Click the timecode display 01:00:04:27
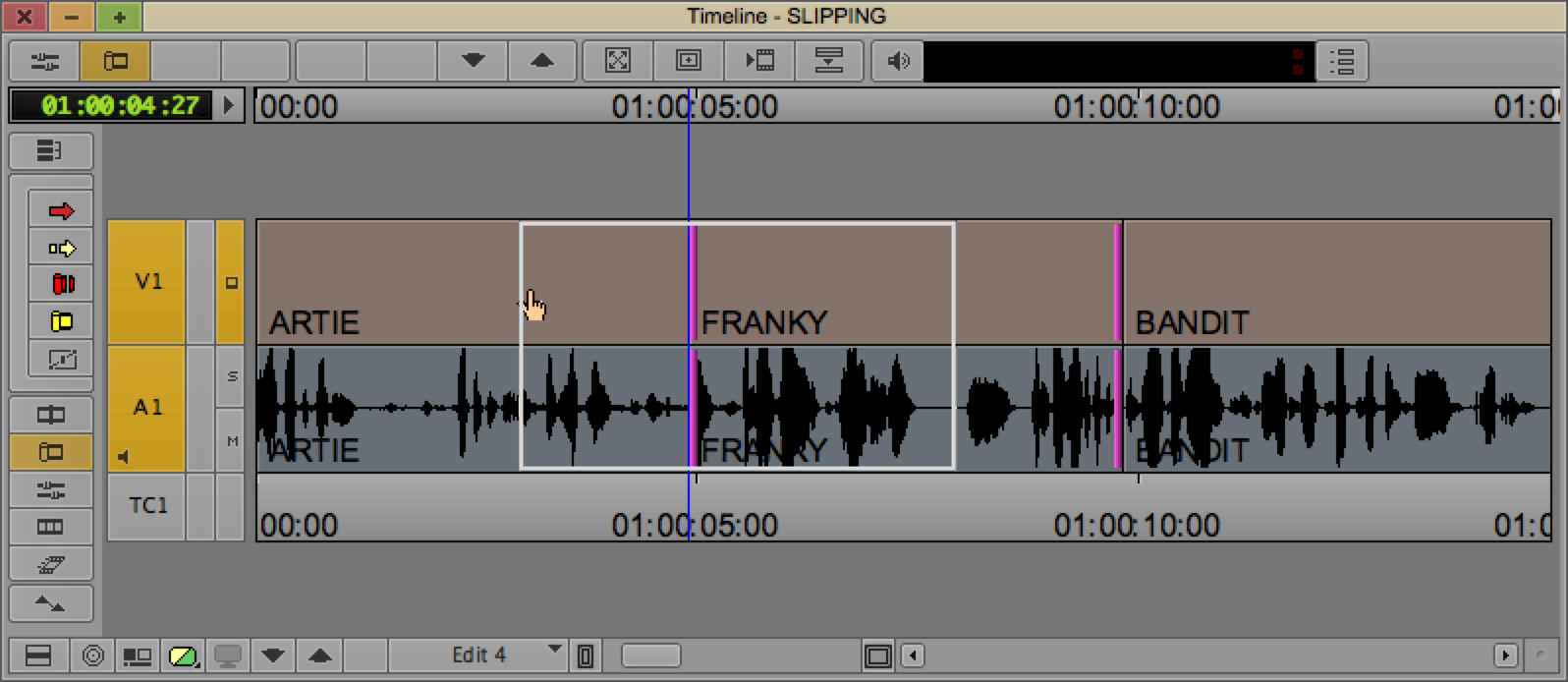 (x=111, y=105)
